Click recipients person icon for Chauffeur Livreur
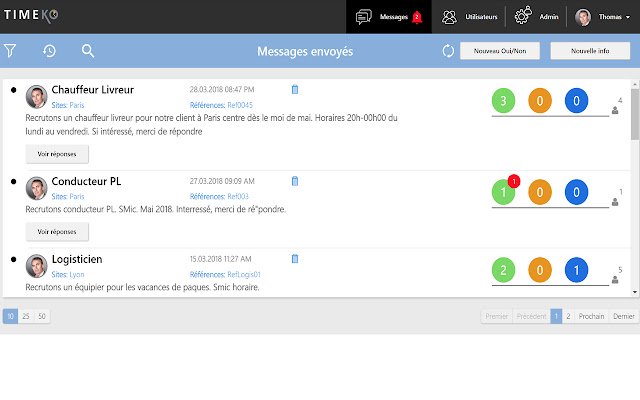This screenshot has height=400, width=640. click(615, 110)
